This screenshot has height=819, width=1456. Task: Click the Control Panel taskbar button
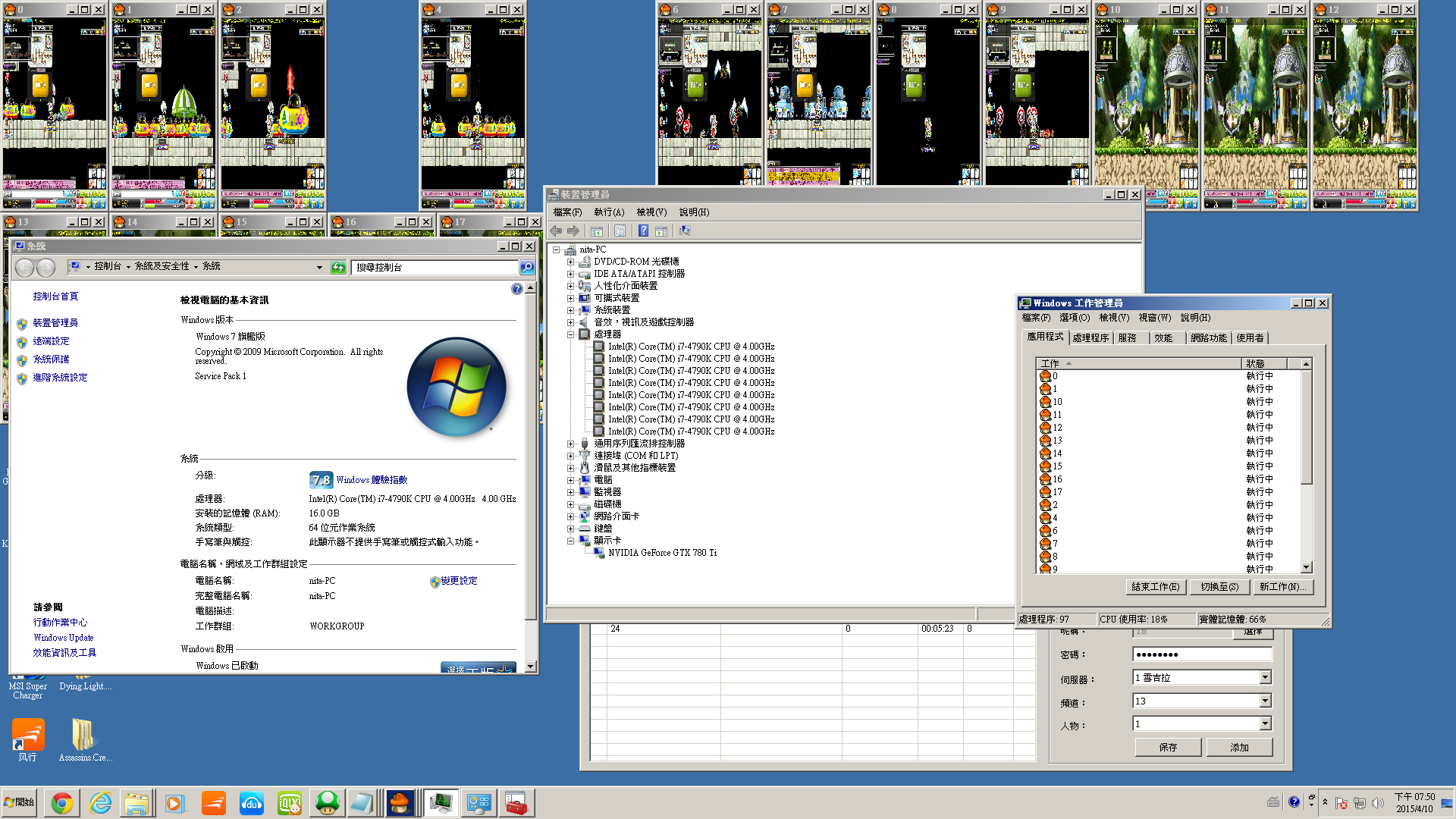[479, 803]
